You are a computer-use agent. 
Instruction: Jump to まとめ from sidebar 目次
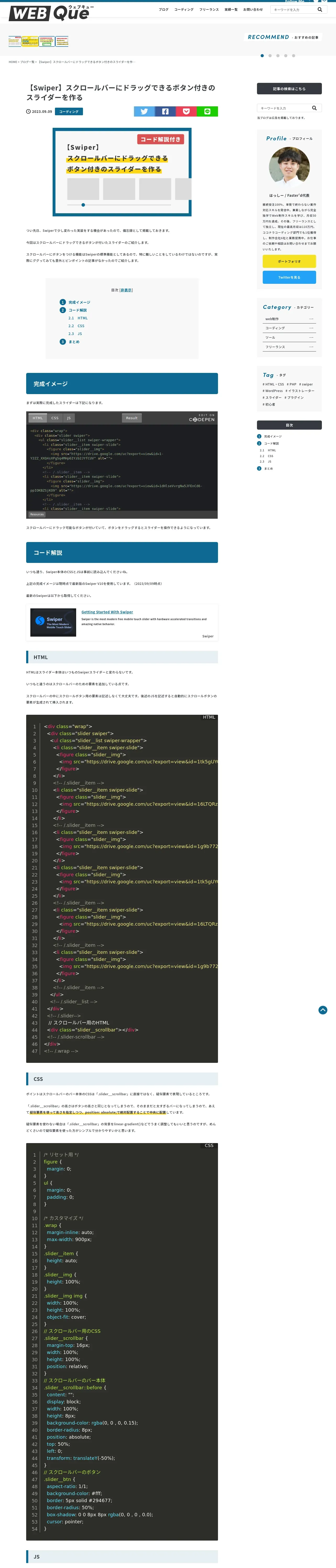(268, 469)
